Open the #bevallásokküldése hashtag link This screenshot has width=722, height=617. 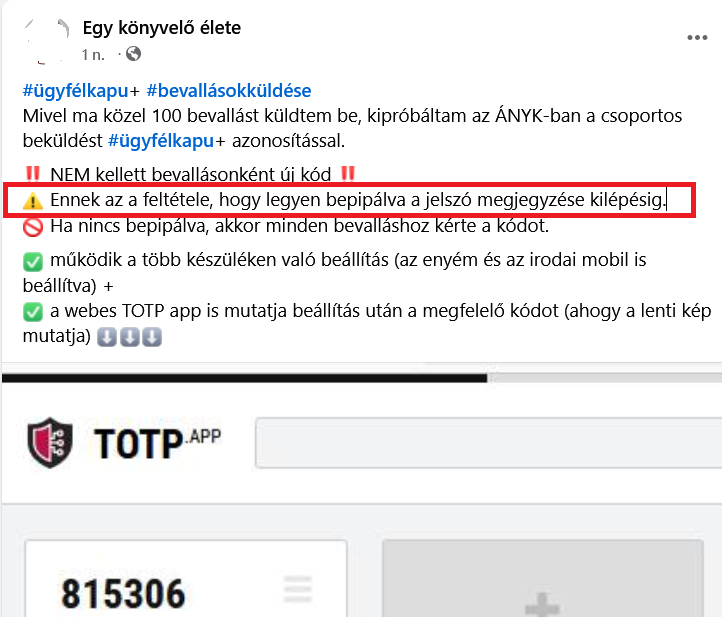click(229, 91)
